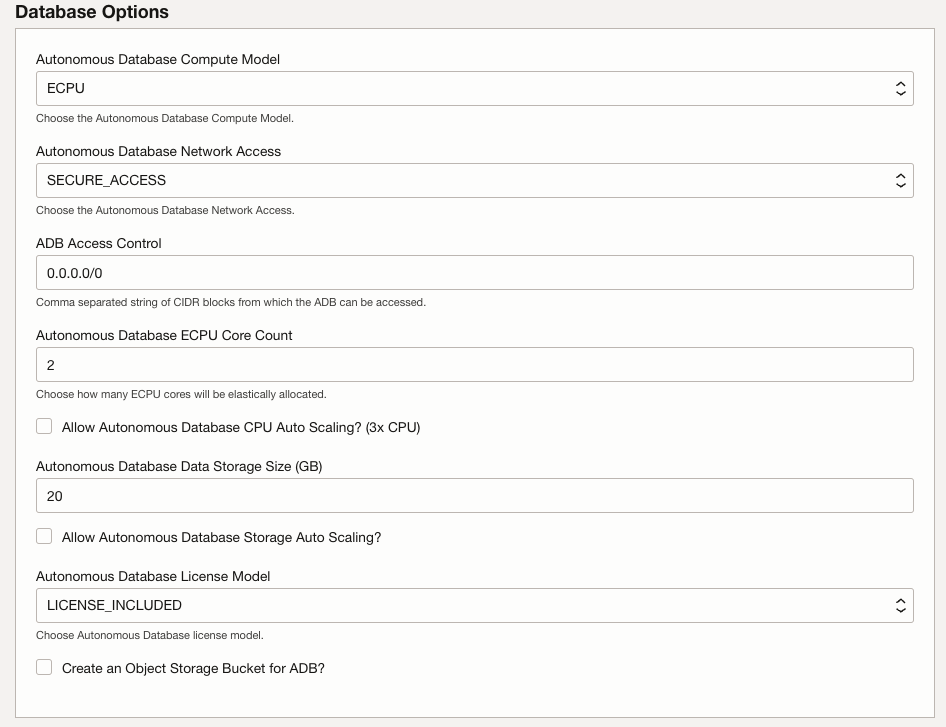Open the ECPU compute model selector

[x=400, y=88]
